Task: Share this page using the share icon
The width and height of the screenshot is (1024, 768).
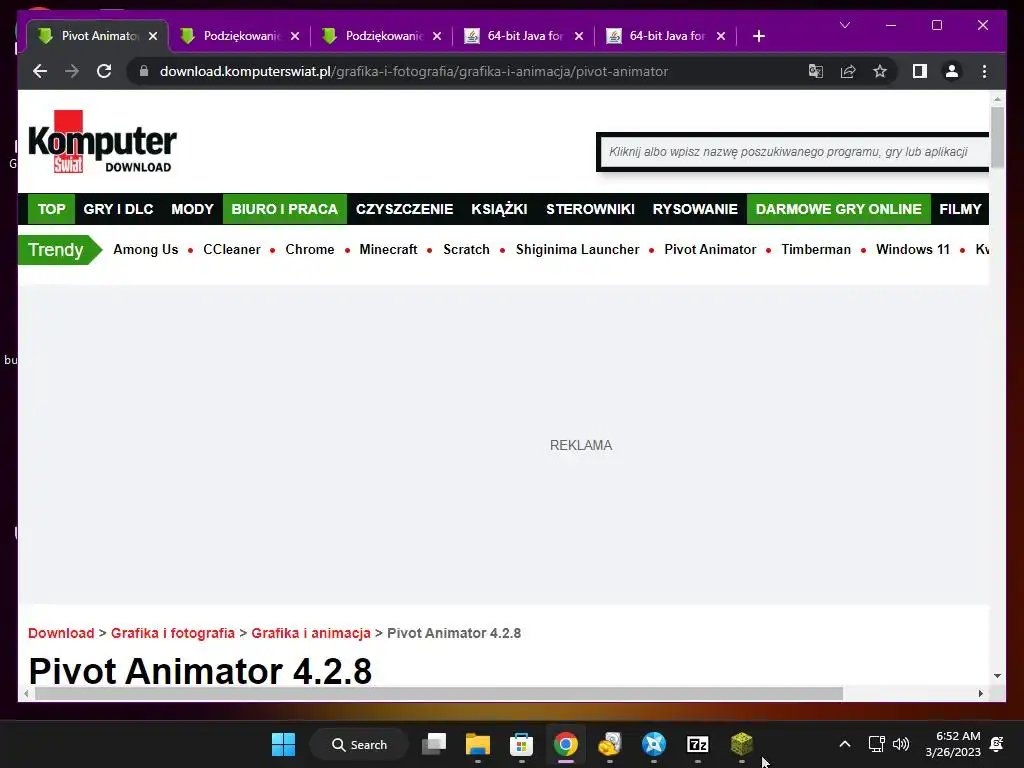Action: coord(848,71)
